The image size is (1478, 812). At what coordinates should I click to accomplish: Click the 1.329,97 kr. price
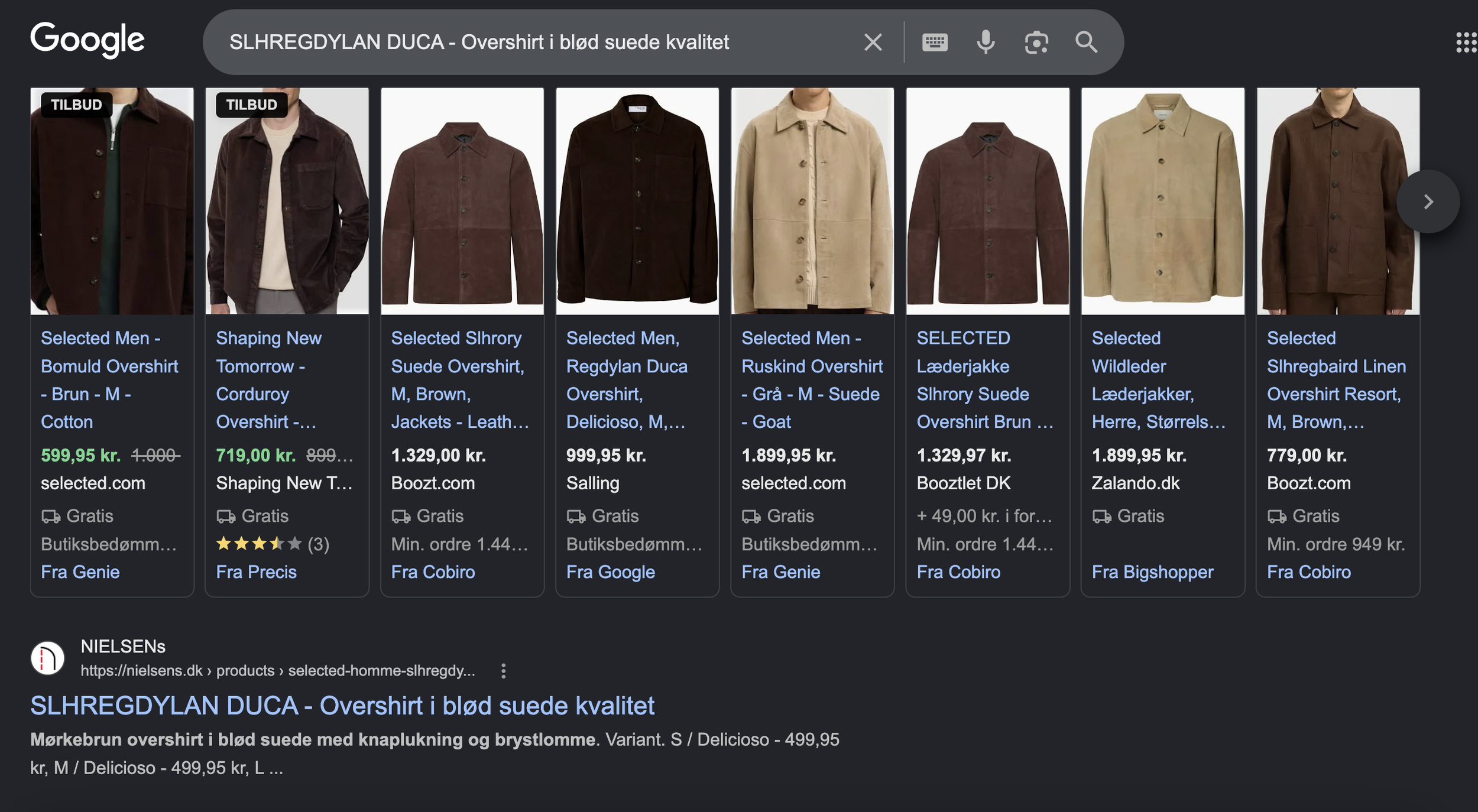tap(964, 455)
